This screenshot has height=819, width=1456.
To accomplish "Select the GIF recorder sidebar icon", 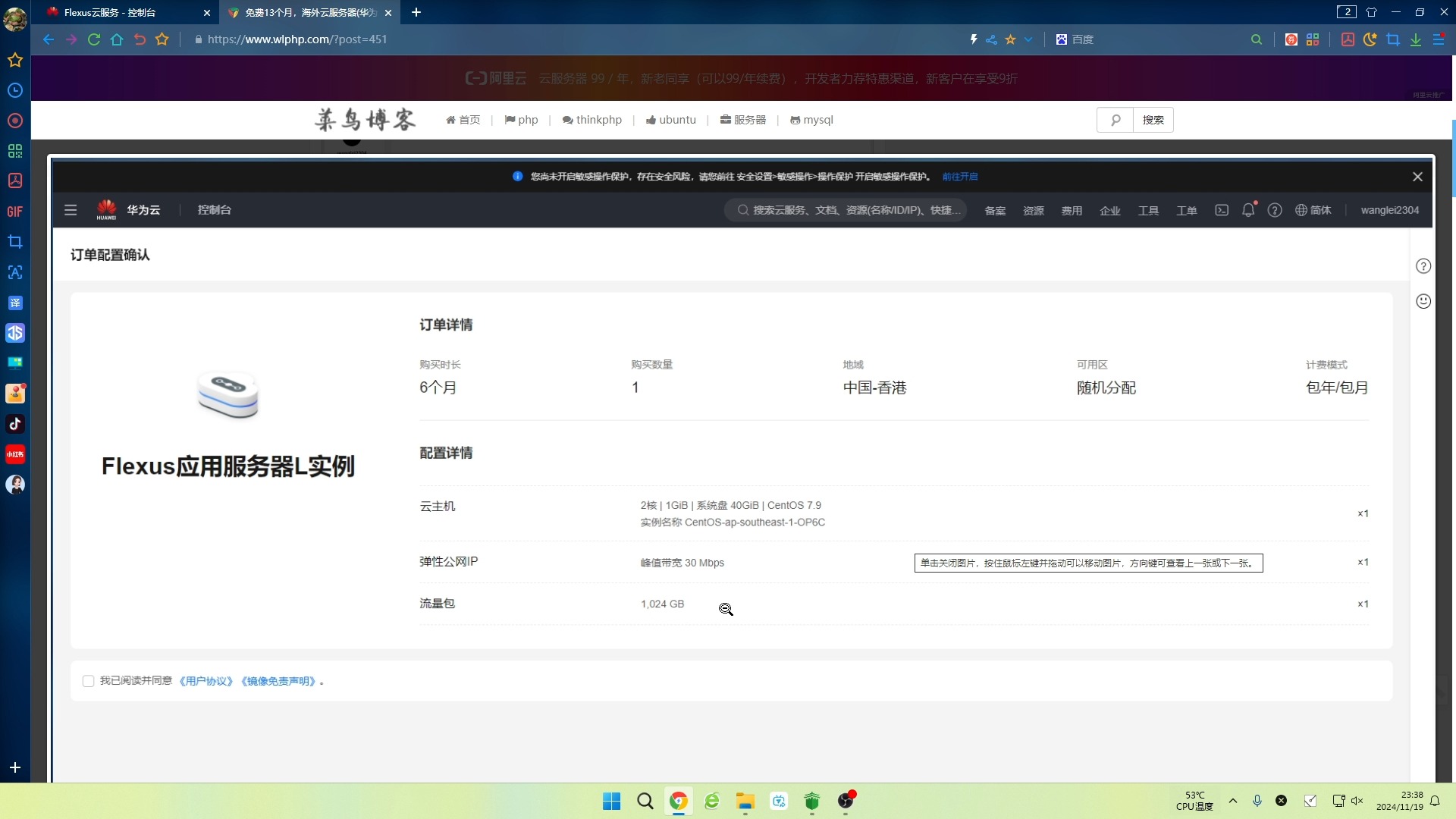I will click(x=15, y=211).
